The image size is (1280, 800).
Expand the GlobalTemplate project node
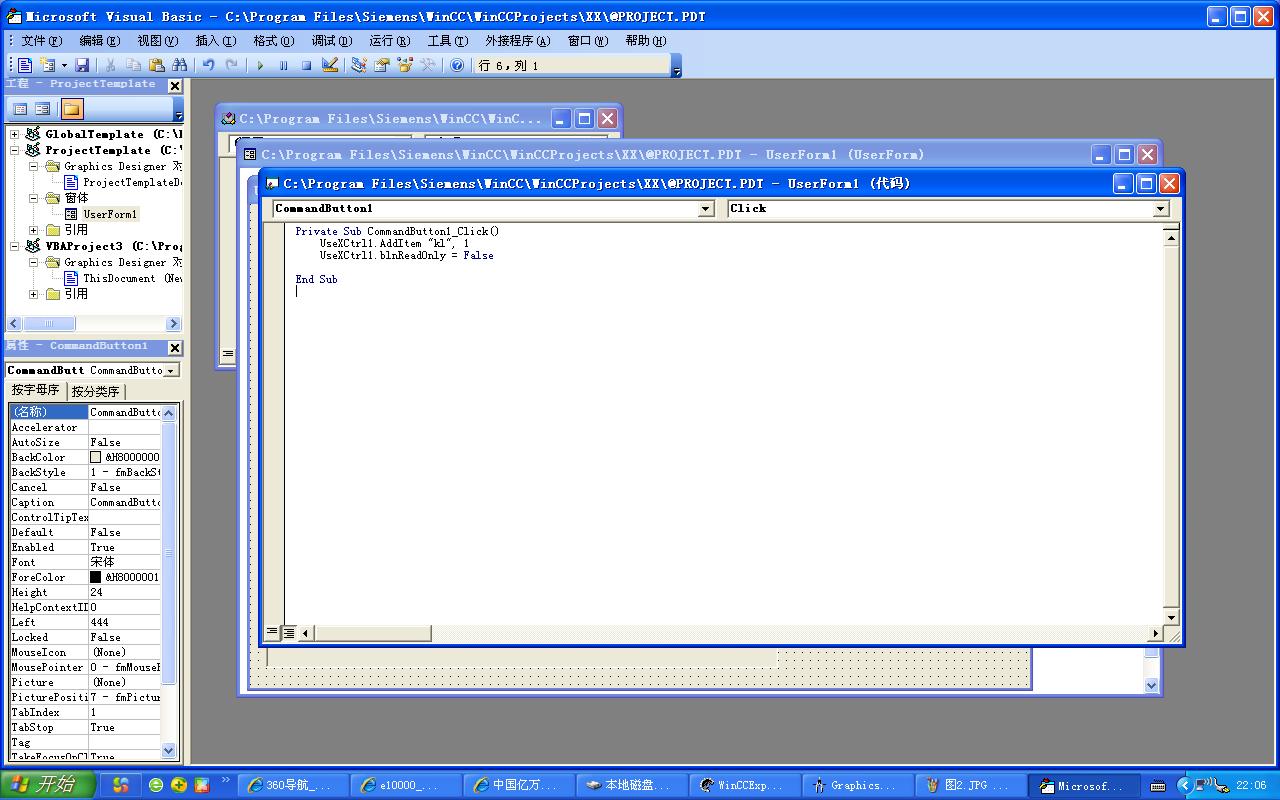click(x=15, y=134)
